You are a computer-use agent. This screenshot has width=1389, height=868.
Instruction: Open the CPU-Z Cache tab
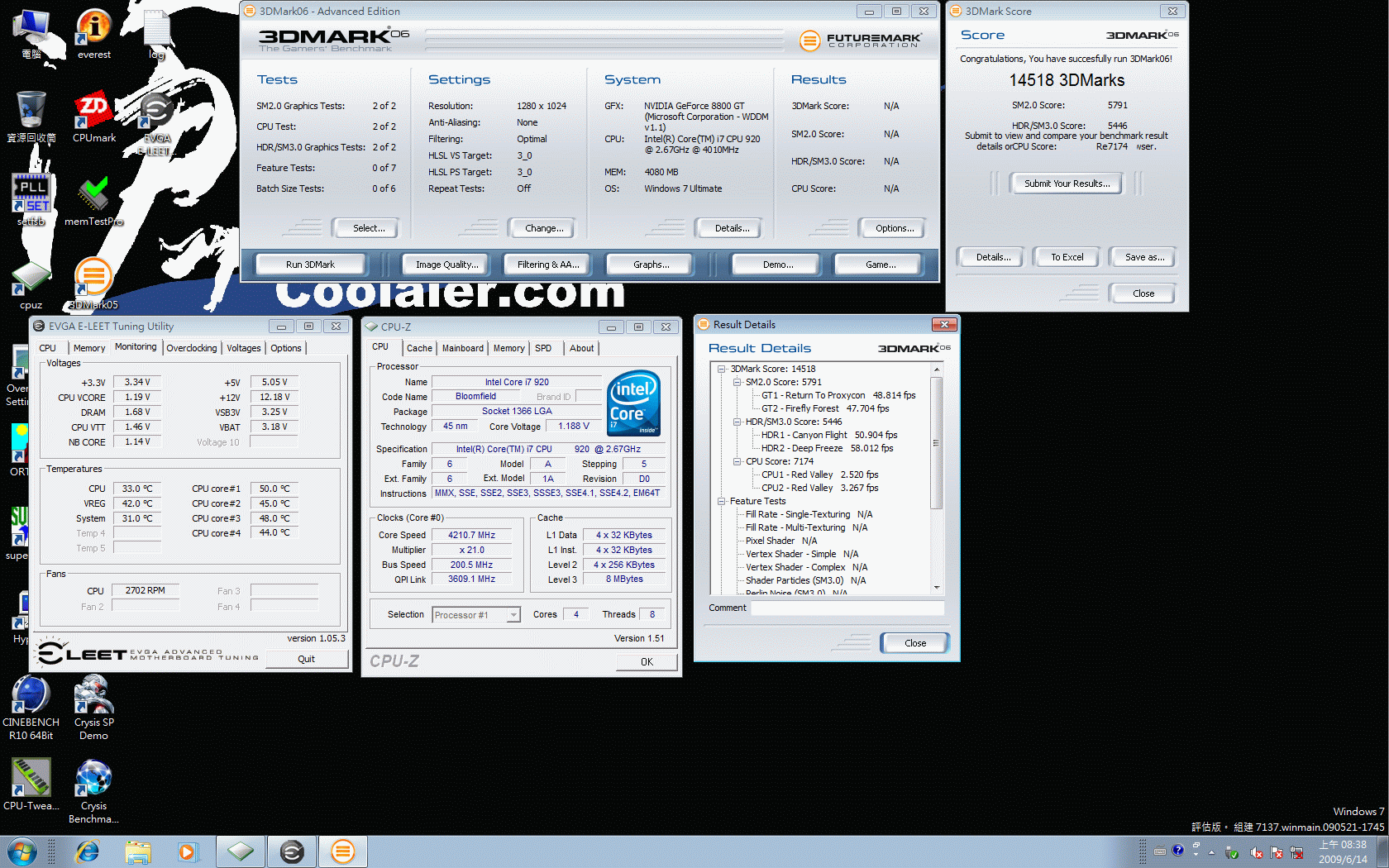point(419,348)
